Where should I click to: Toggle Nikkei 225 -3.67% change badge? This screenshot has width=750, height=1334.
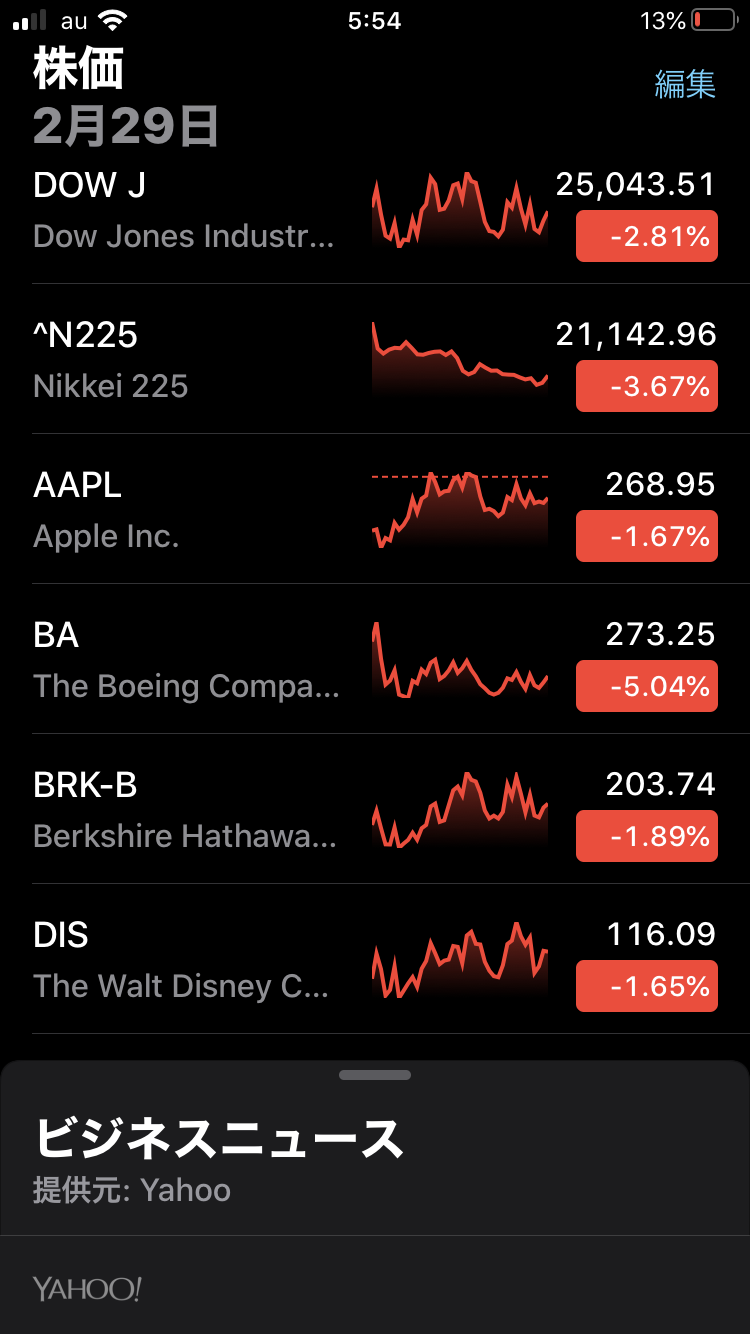(646, 386)
